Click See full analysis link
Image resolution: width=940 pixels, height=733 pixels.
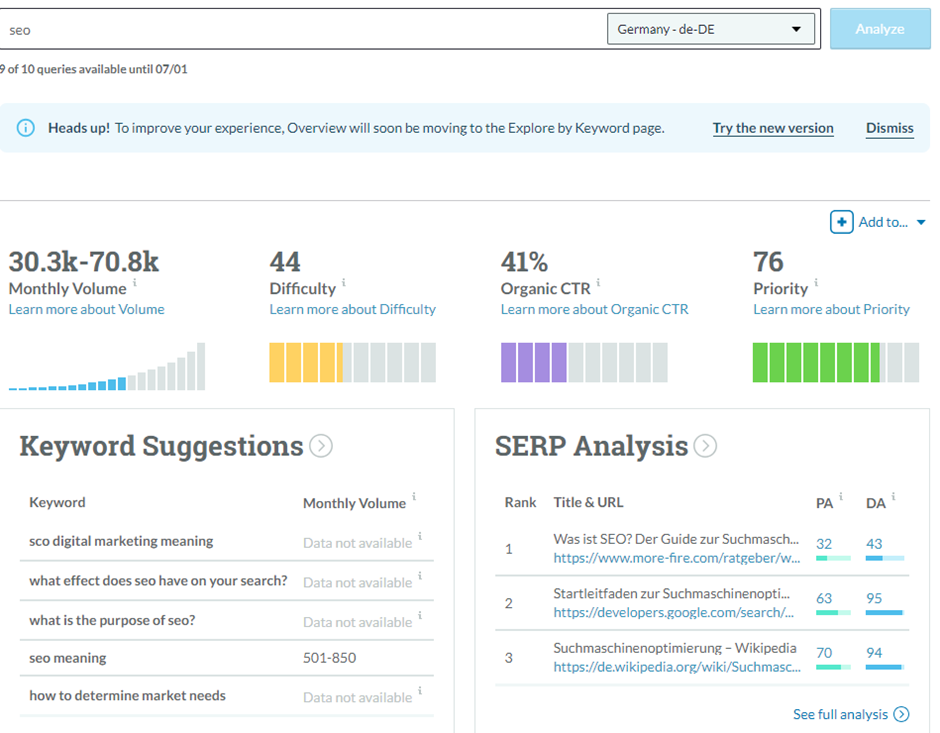click(850, 714)
